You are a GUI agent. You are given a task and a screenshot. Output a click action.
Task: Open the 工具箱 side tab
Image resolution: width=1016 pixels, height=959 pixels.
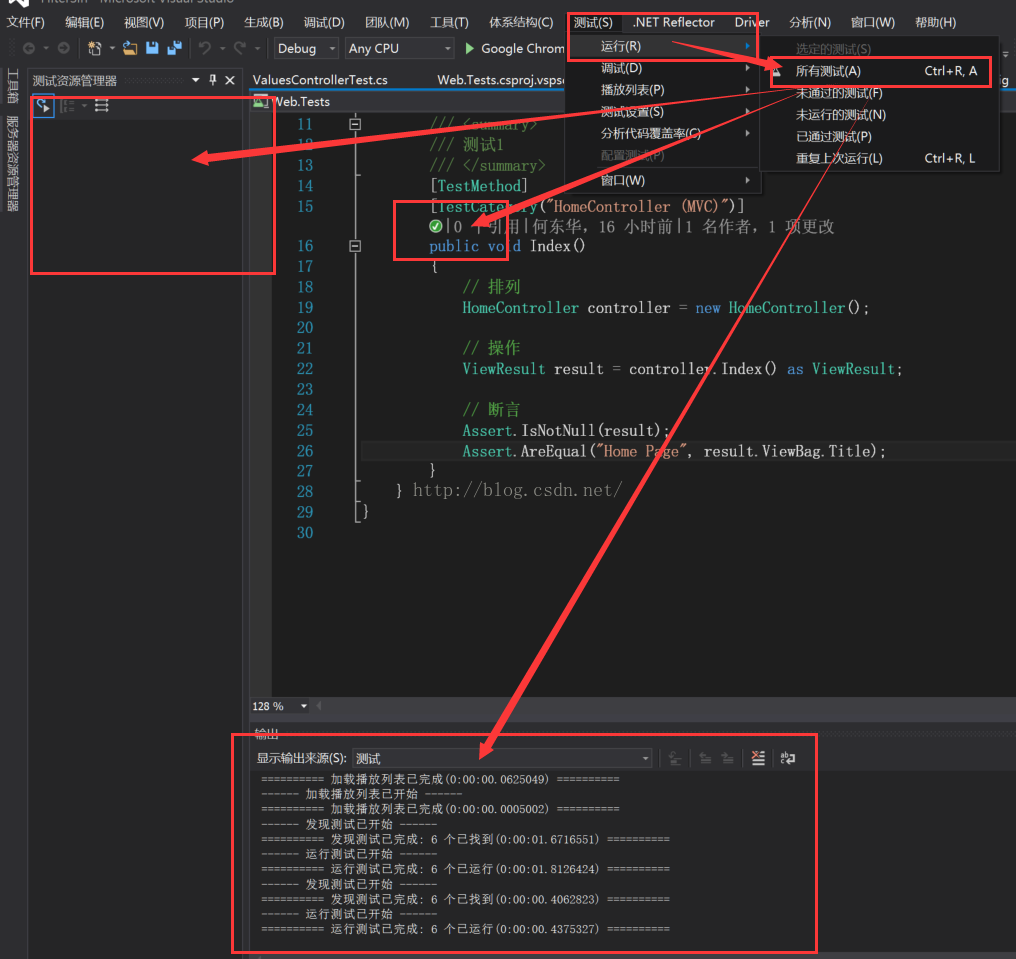pyautogui.click(x=12, y=86)
